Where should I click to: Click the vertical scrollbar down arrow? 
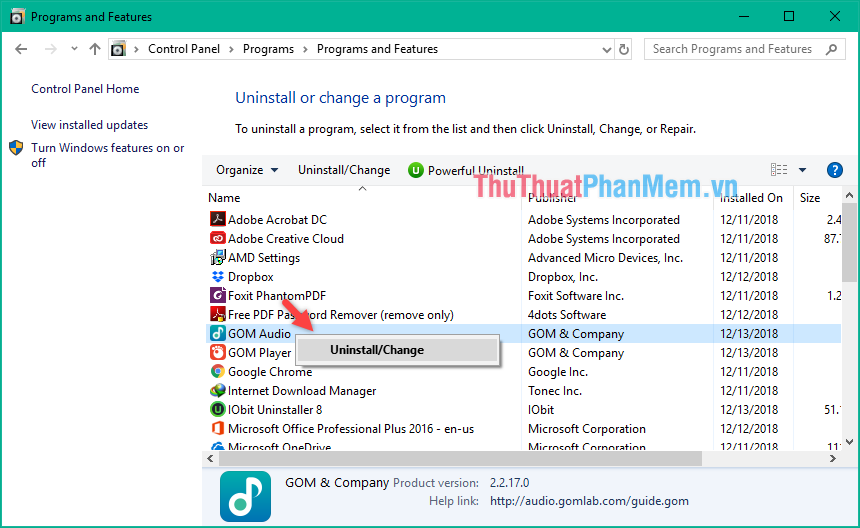tap(850, 442)
